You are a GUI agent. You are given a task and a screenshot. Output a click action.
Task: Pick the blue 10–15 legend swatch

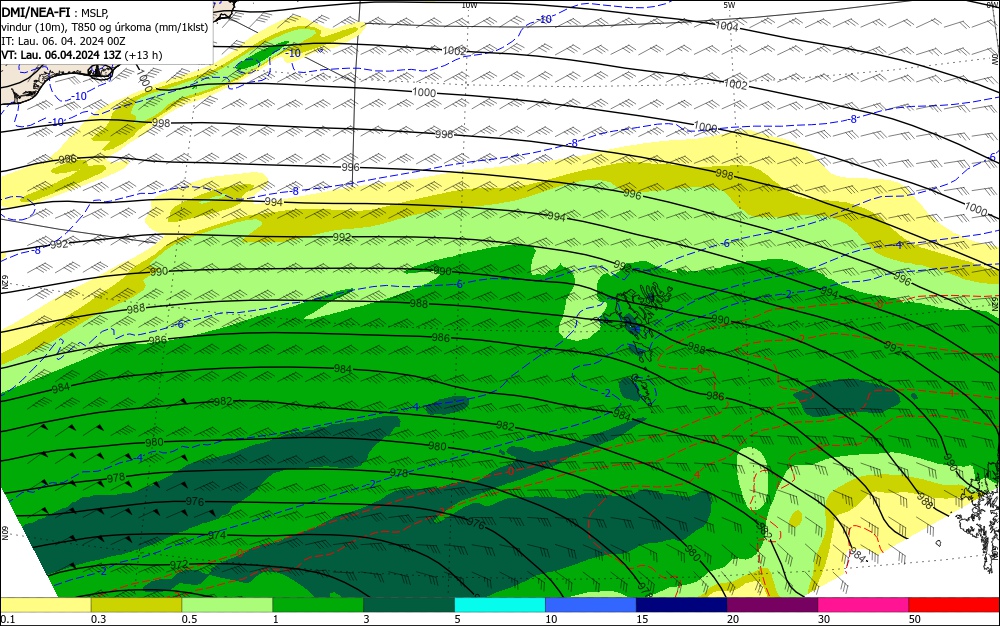tap(591, 605)
